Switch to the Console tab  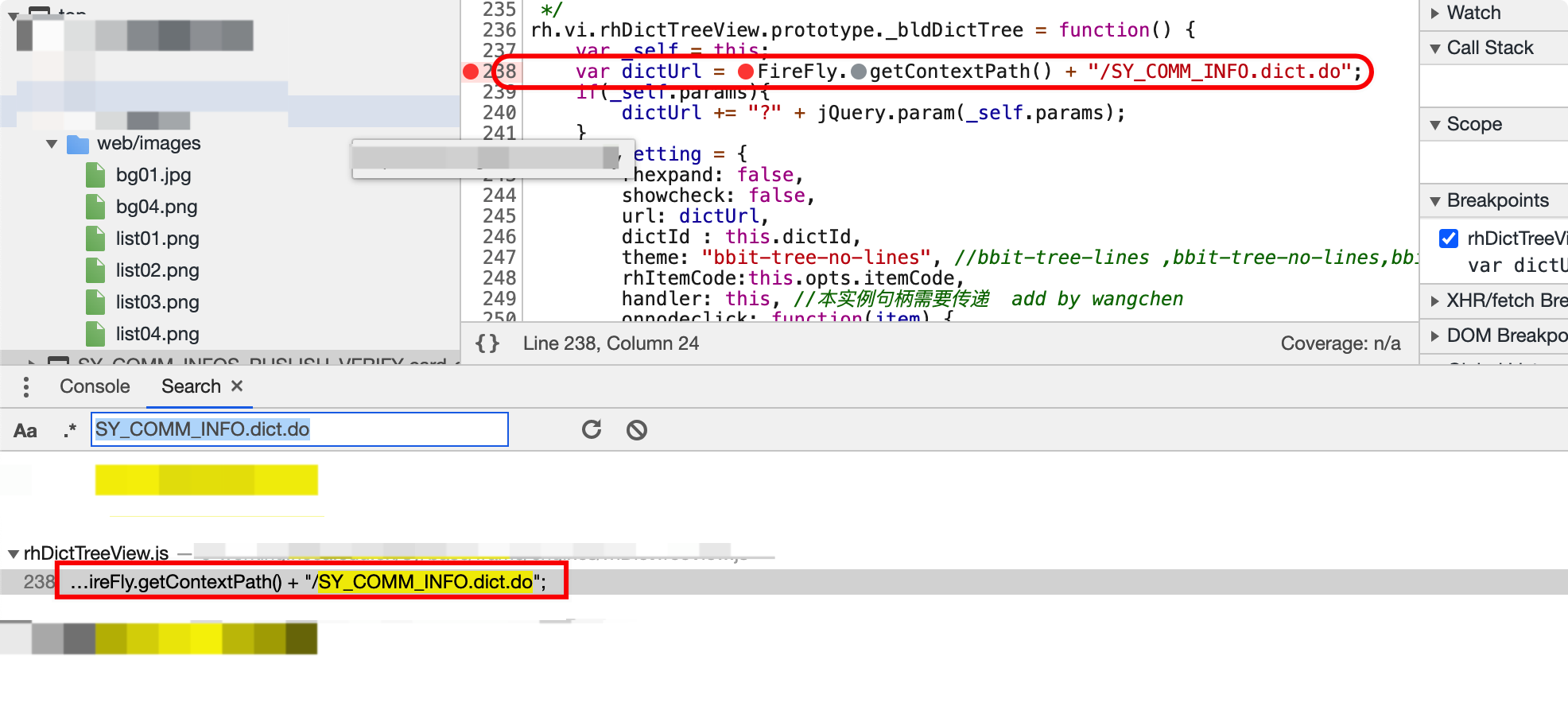(x=95, y=386)
